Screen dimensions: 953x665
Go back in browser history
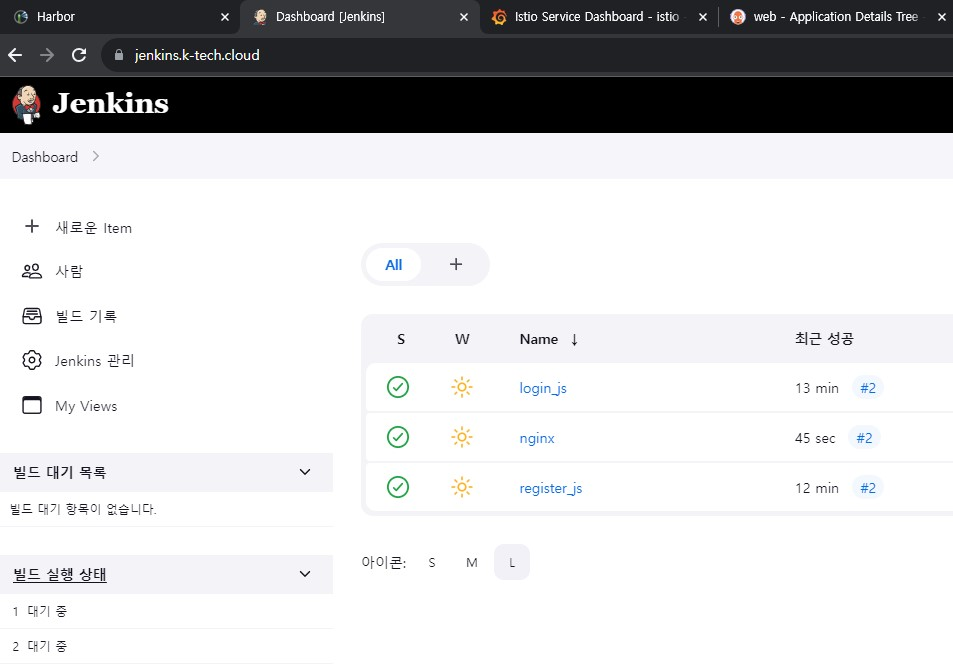15,55
